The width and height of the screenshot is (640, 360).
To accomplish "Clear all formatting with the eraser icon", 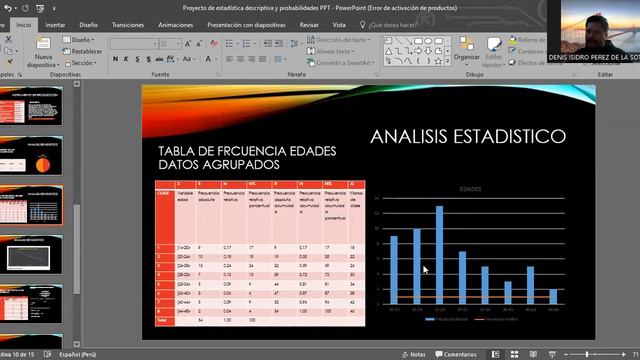I will pos(214,44).
